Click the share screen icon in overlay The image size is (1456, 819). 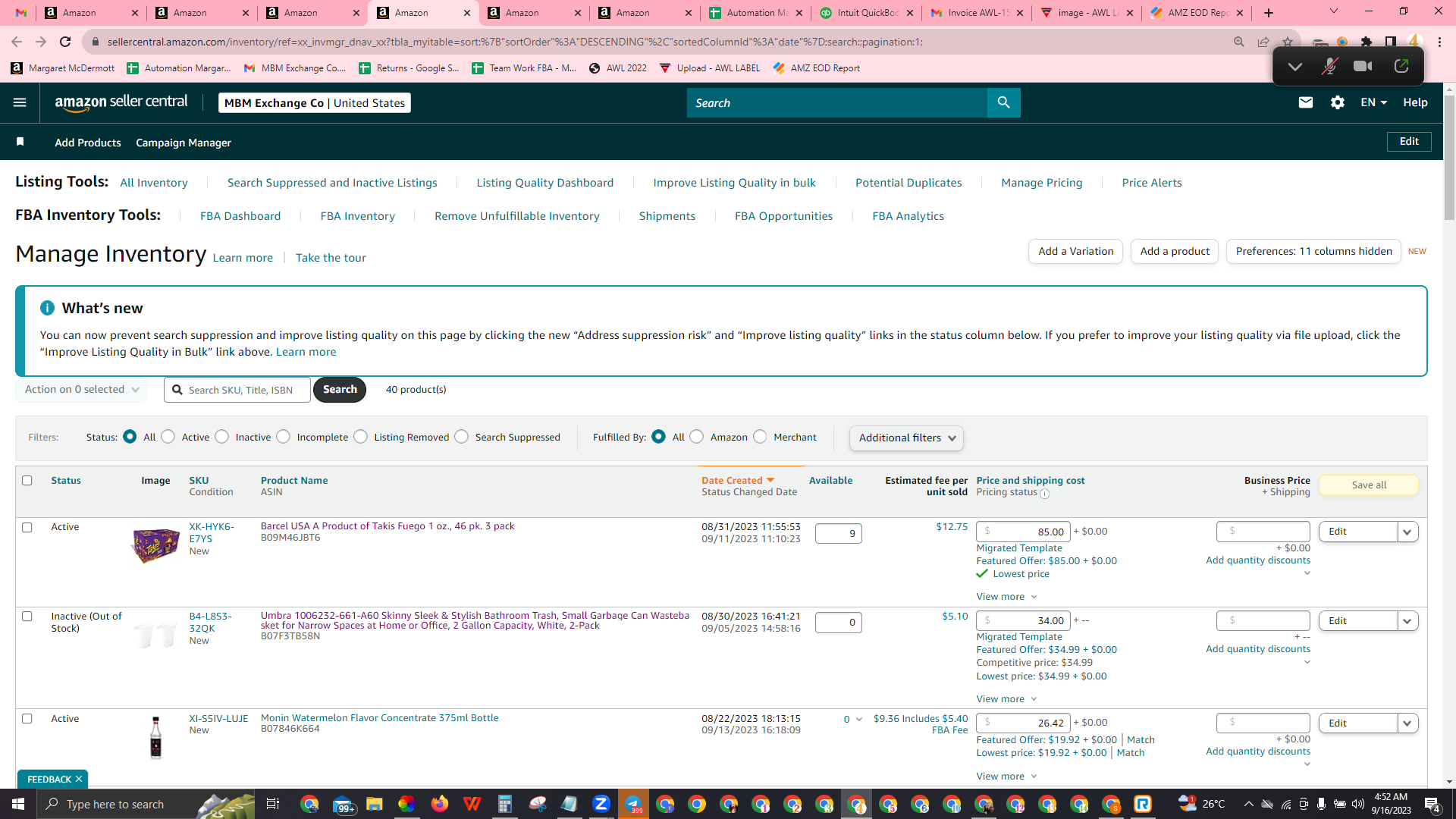1401,67
